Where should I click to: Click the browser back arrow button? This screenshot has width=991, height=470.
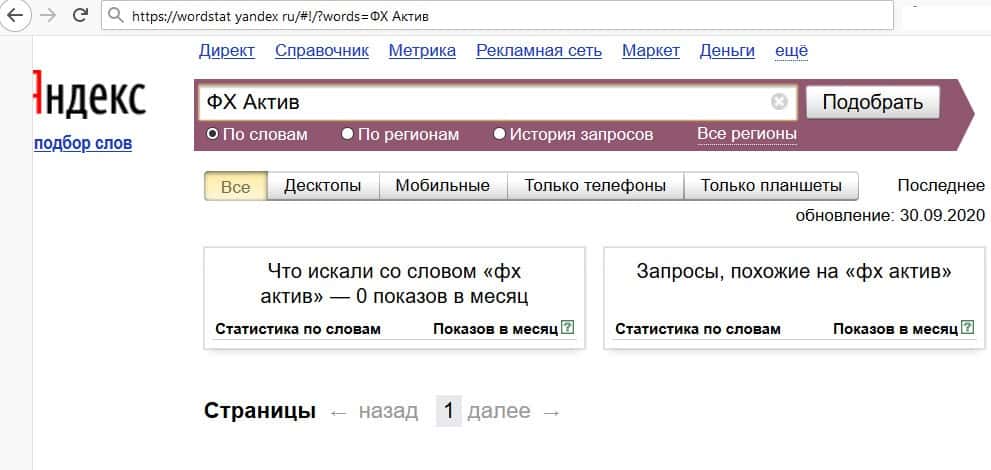click(x=15, y=15)
